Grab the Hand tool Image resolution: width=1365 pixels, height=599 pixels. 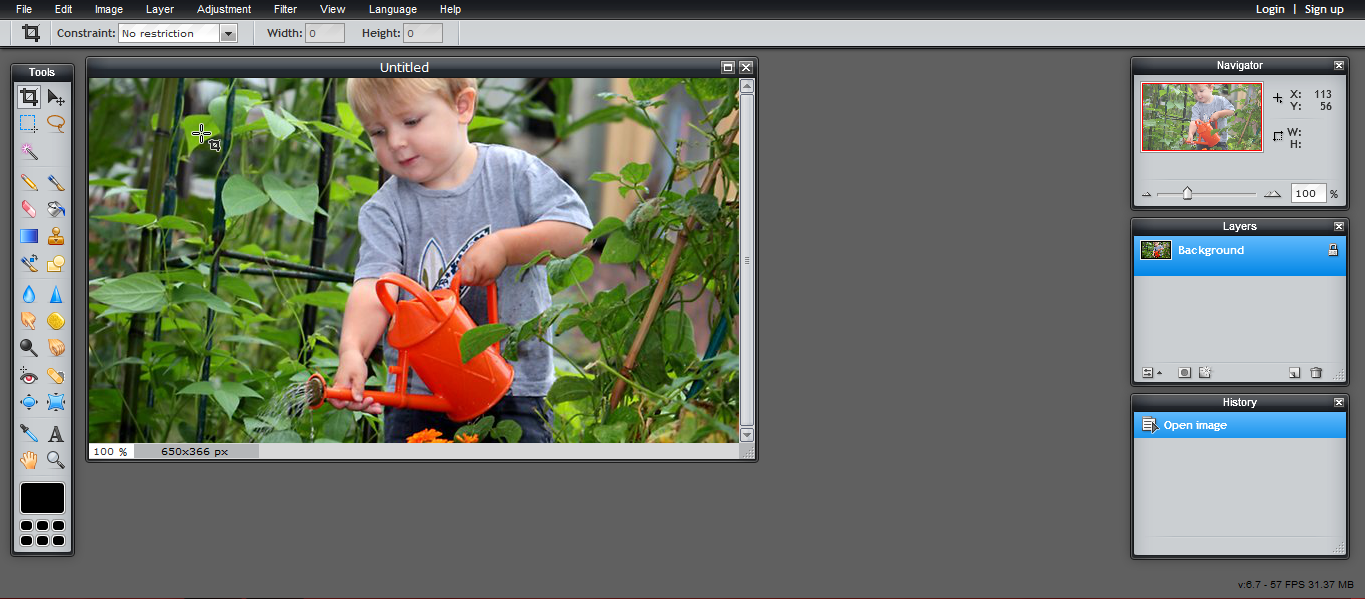28,460
